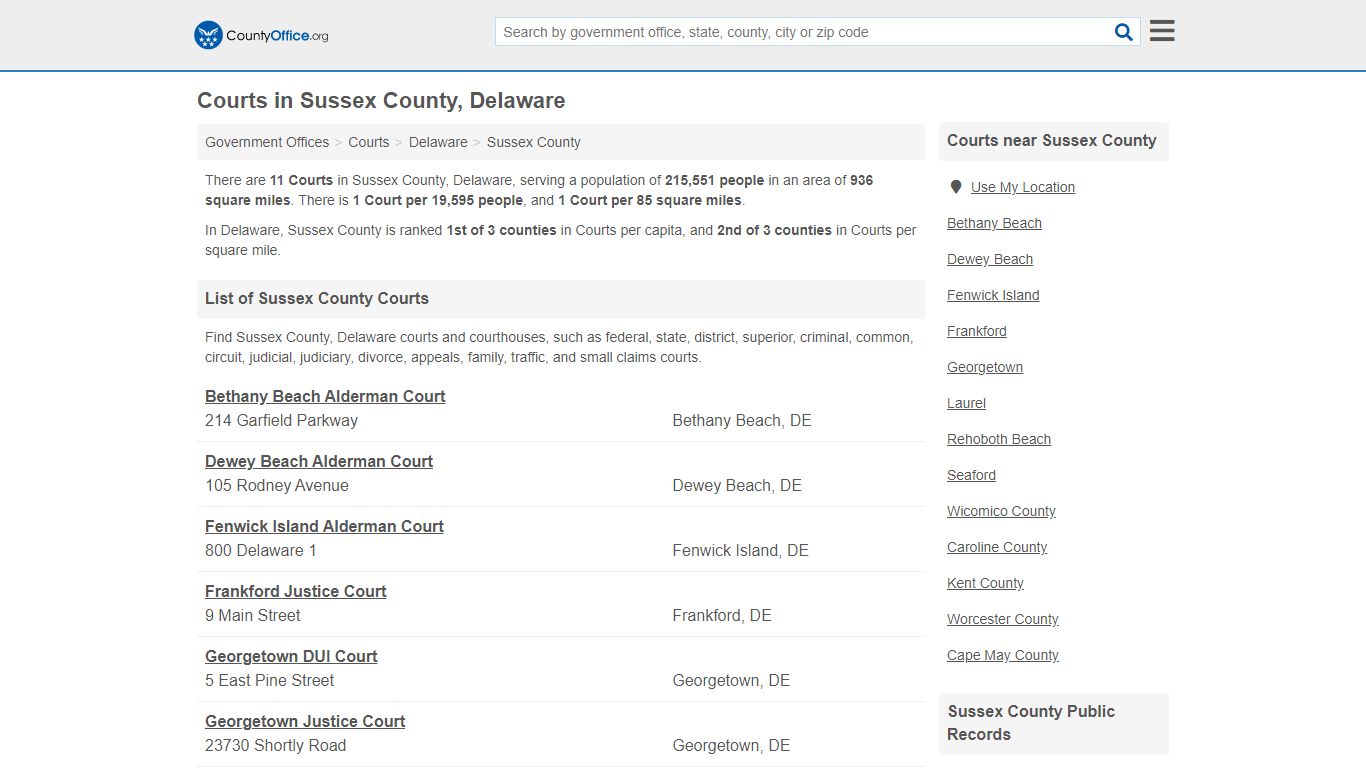Image resolution: width=1366 pixels, height=768 pixels.
Task: Open Caroline County courts link
Action: point(997,547)
